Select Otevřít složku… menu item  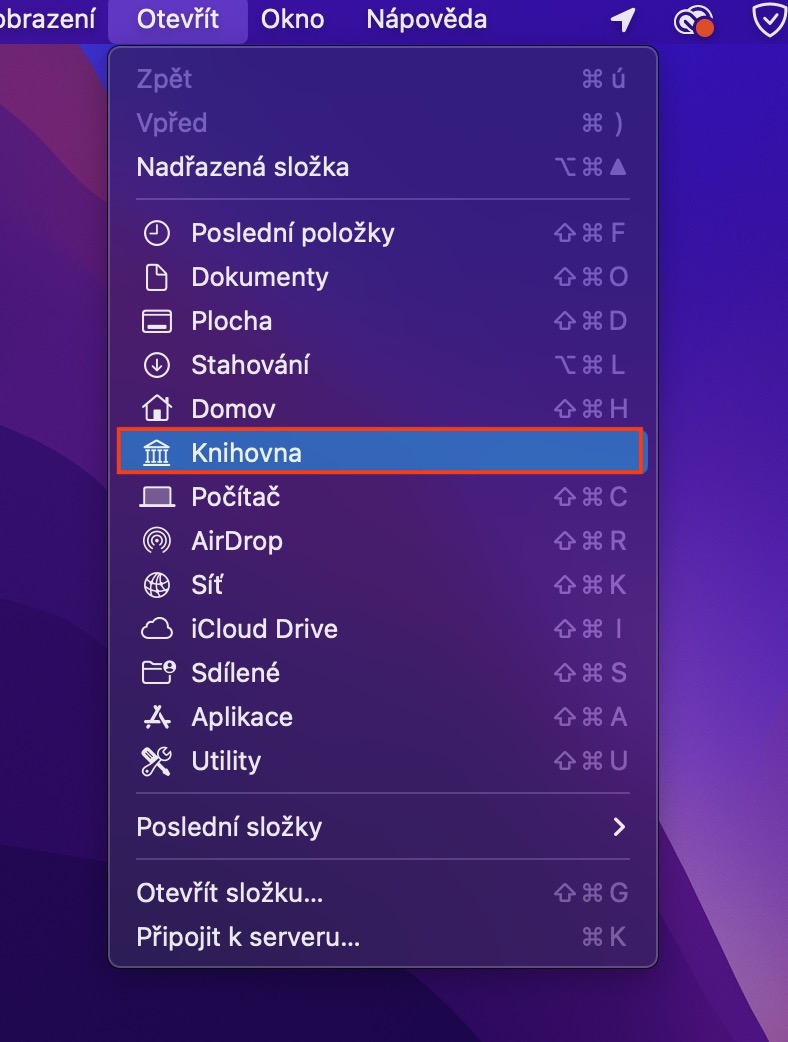tap(230, 893)
